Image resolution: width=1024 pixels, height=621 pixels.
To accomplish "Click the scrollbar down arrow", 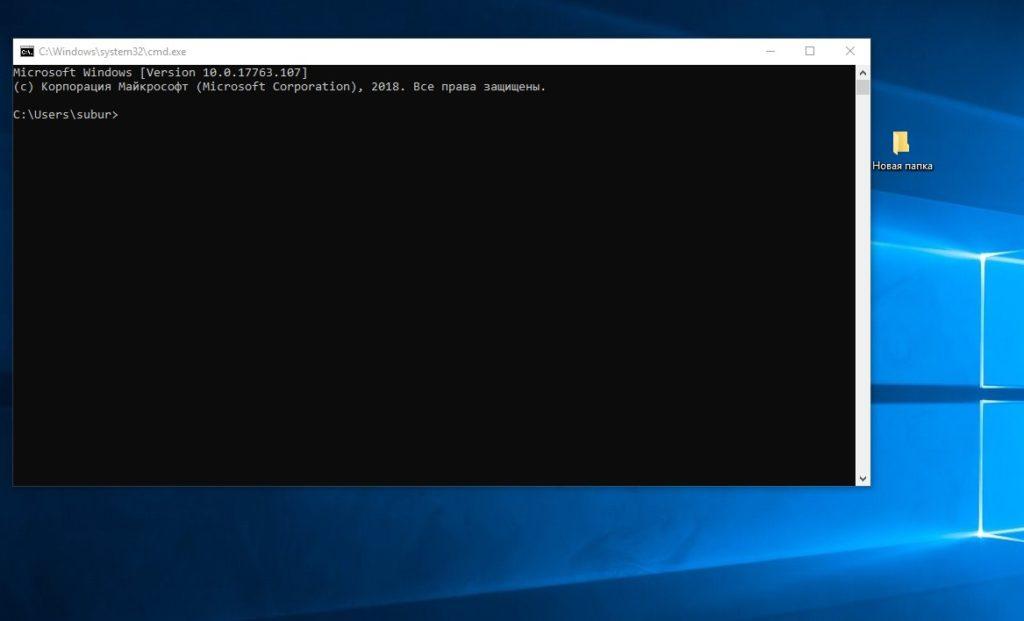I will pos(862,479).
